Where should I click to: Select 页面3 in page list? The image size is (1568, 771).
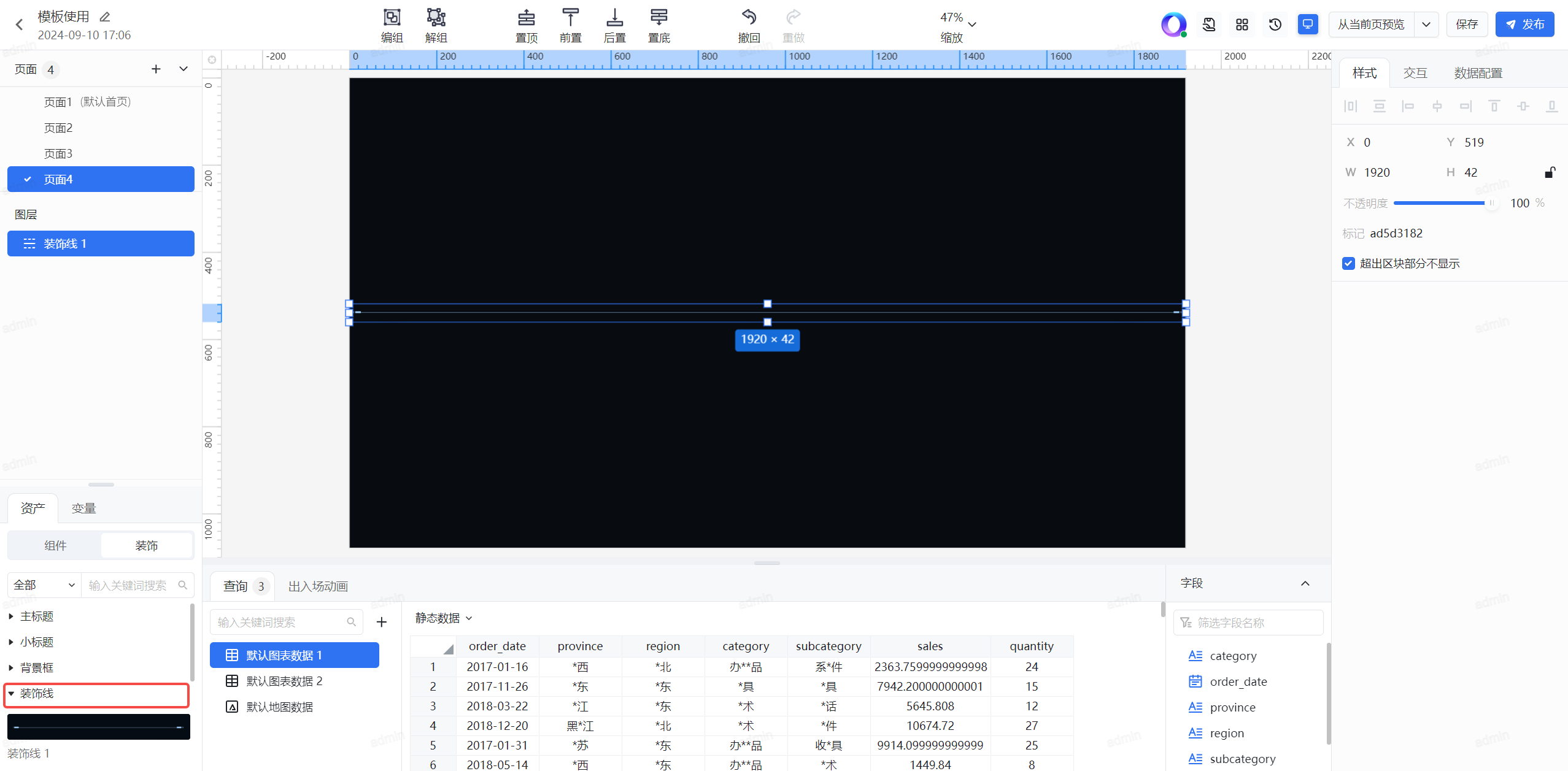(101, 153)
